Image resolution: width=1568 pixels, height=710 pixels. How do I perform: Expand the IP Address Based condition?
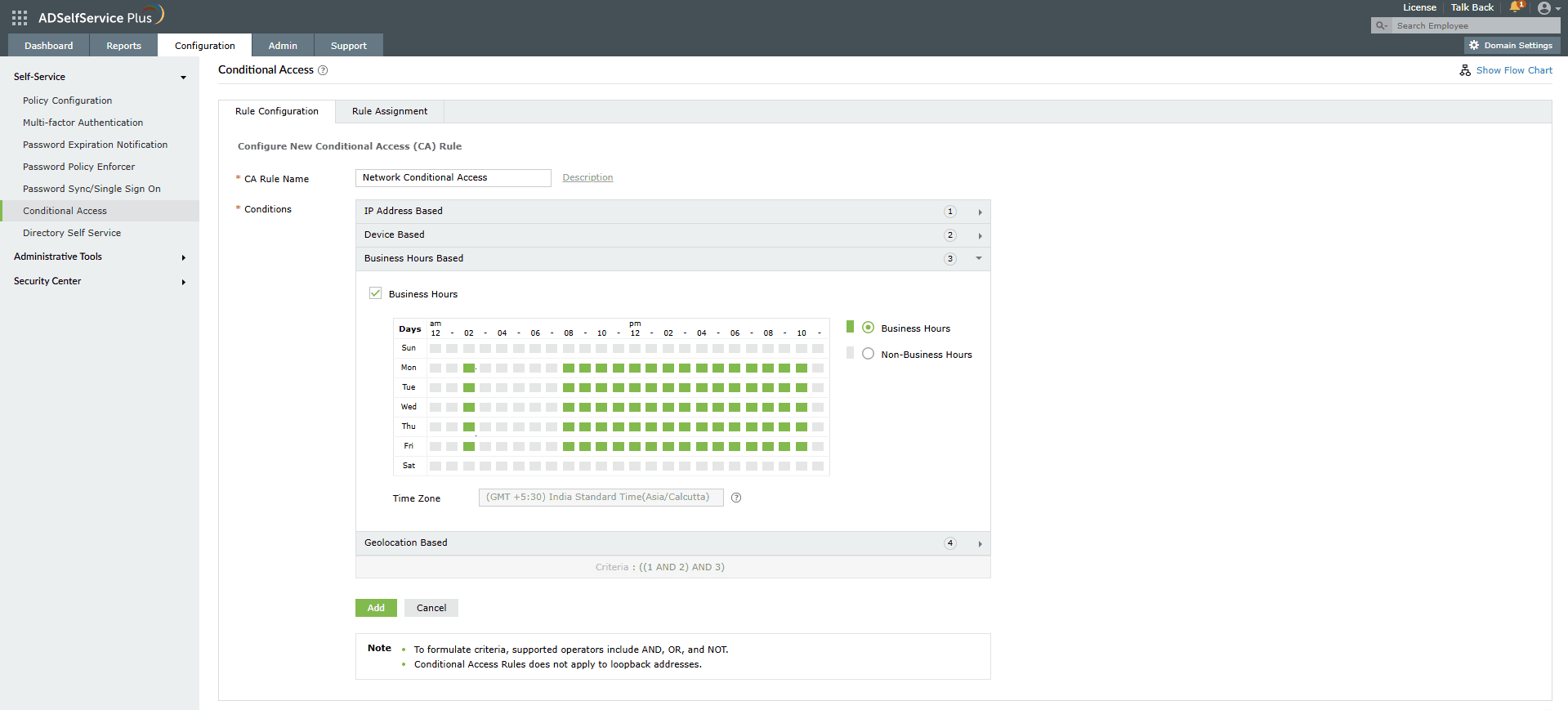point(980,212)
